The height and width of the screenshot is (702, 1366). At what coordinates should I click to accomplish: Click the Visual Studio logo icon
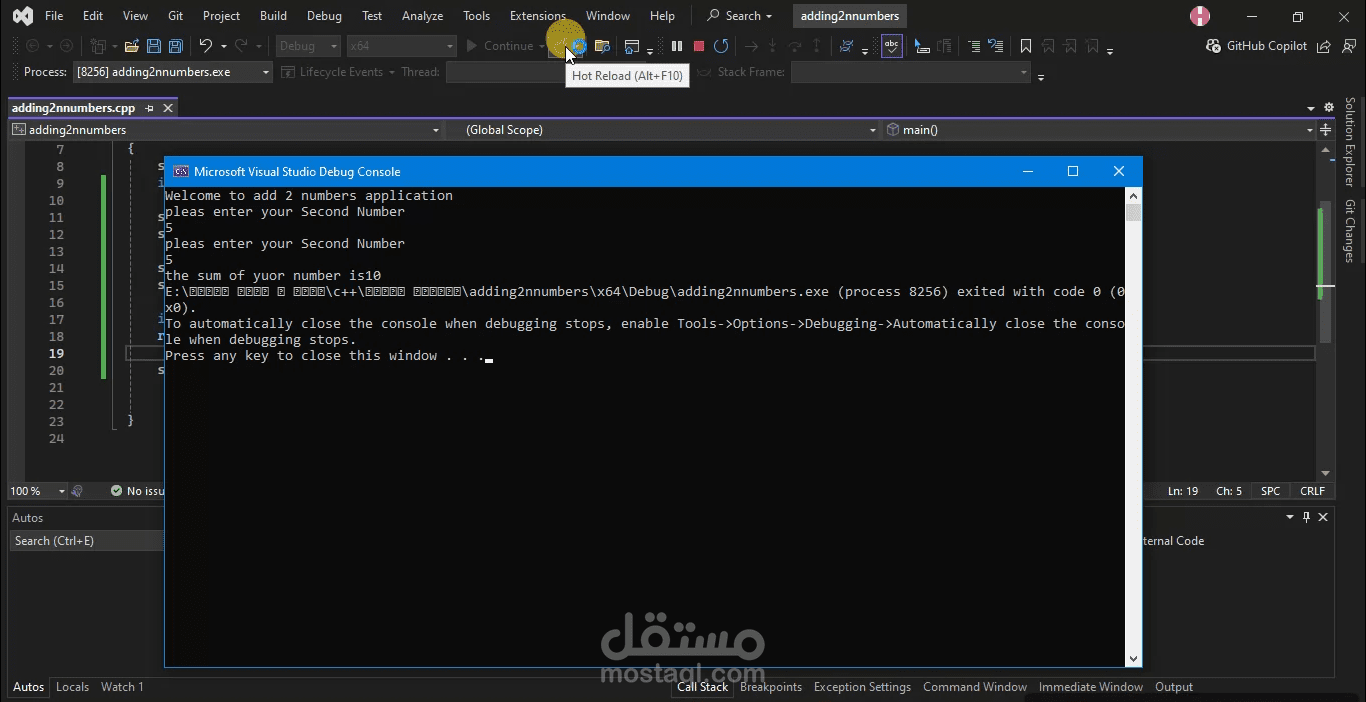coord(22,16)
